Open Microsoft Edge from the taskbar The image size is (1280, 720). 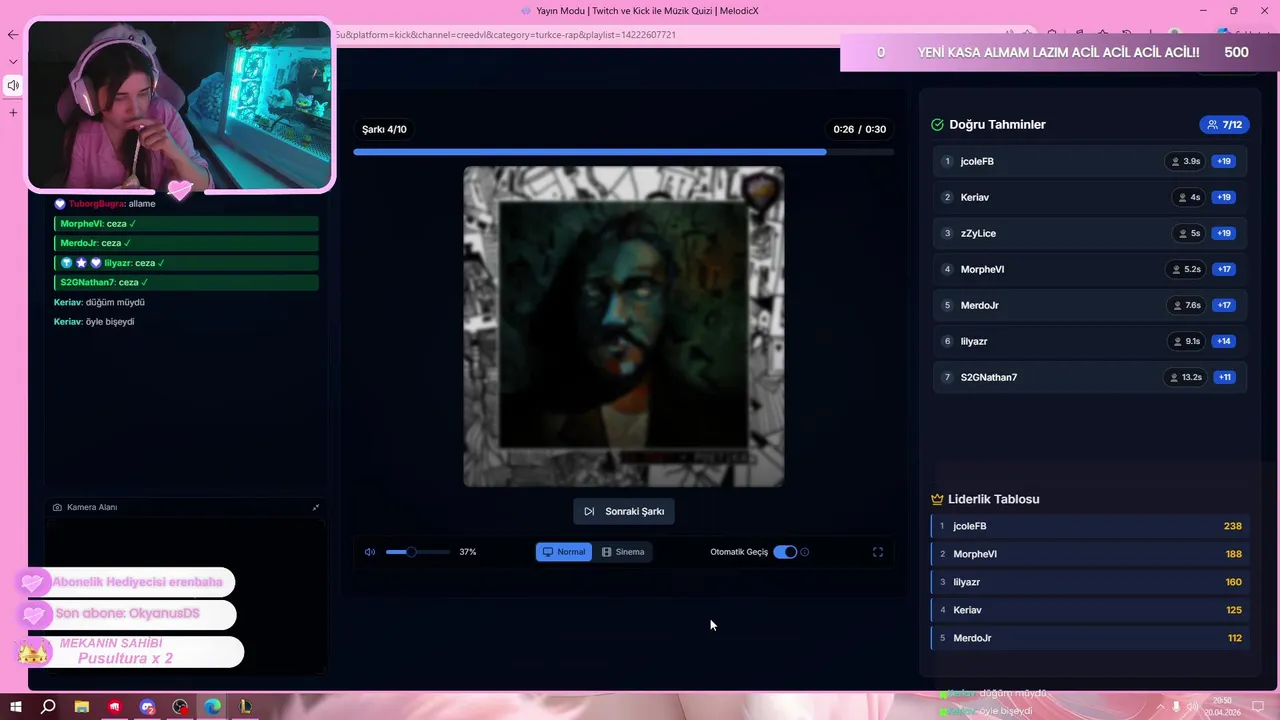point(213,707)
